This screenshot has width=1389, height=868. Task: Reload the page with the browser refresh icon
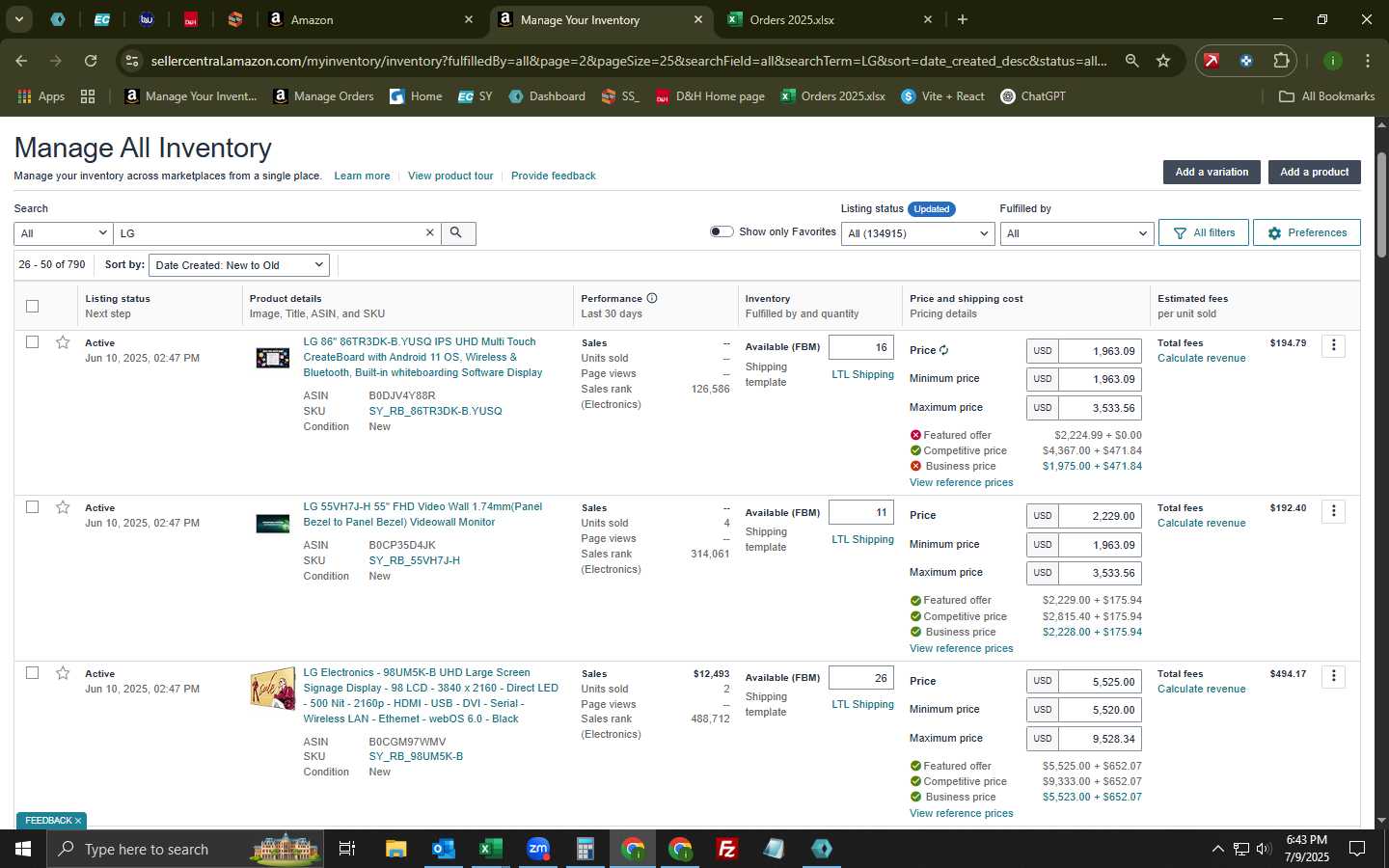[91, 61]
